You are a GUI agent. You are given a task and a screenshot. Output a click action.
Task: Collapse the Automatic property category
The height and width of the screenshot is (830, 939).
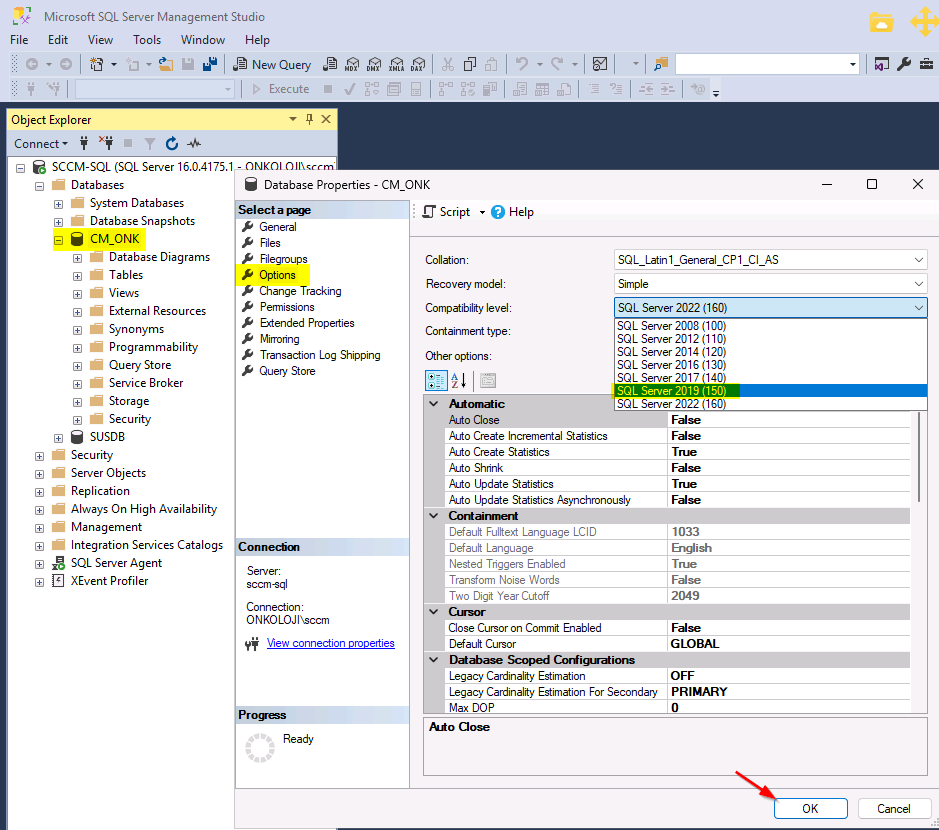click(434, 404)
